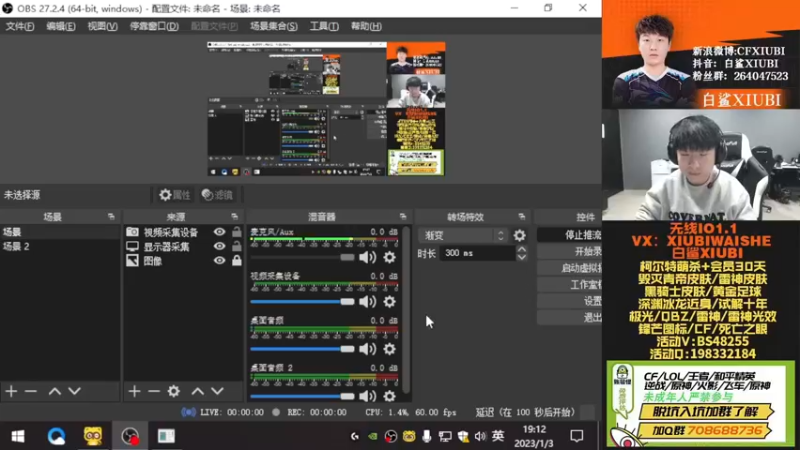Toggle visibility of 显示器采集 source
The image size is (800, 450).
(219, 246)
